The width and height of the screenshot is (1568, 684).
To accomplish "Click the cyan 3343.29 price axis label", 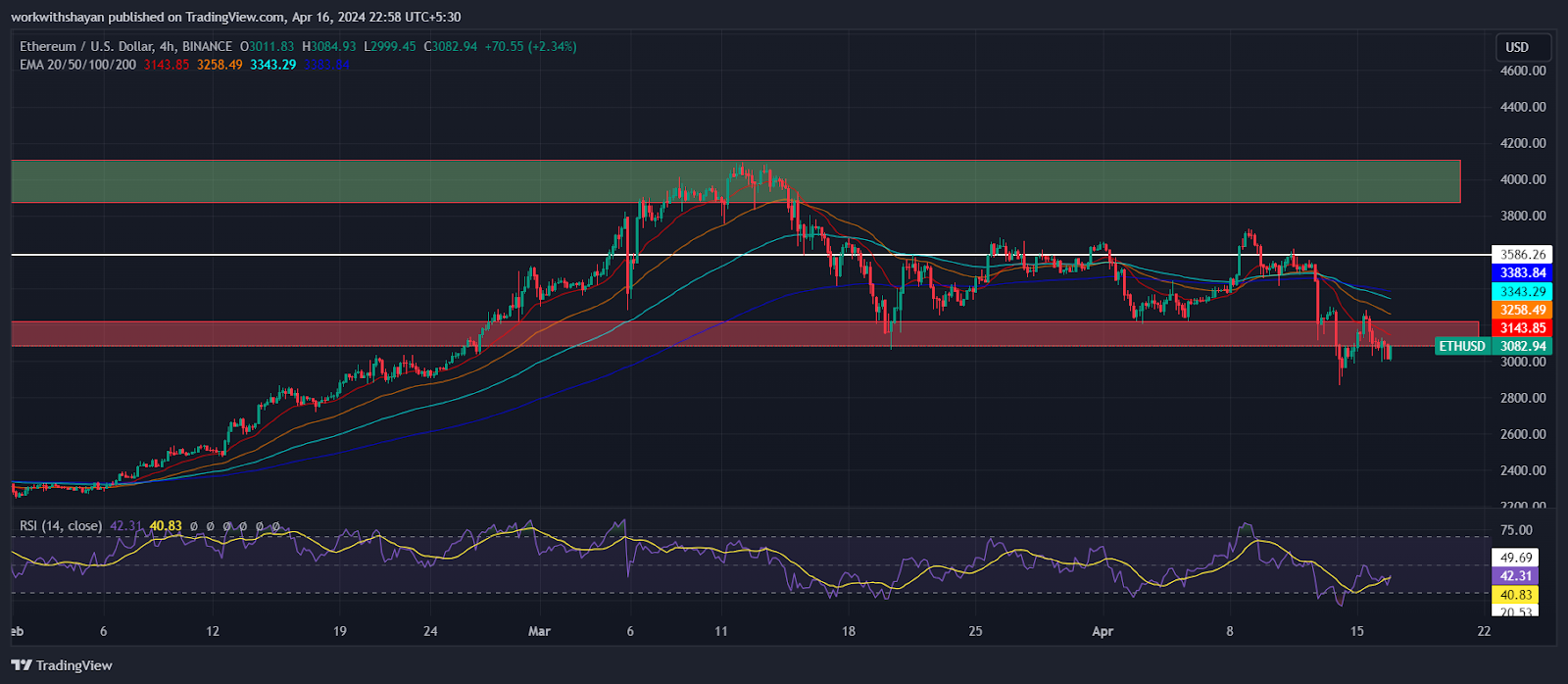I will click(x=1522, y=292).
